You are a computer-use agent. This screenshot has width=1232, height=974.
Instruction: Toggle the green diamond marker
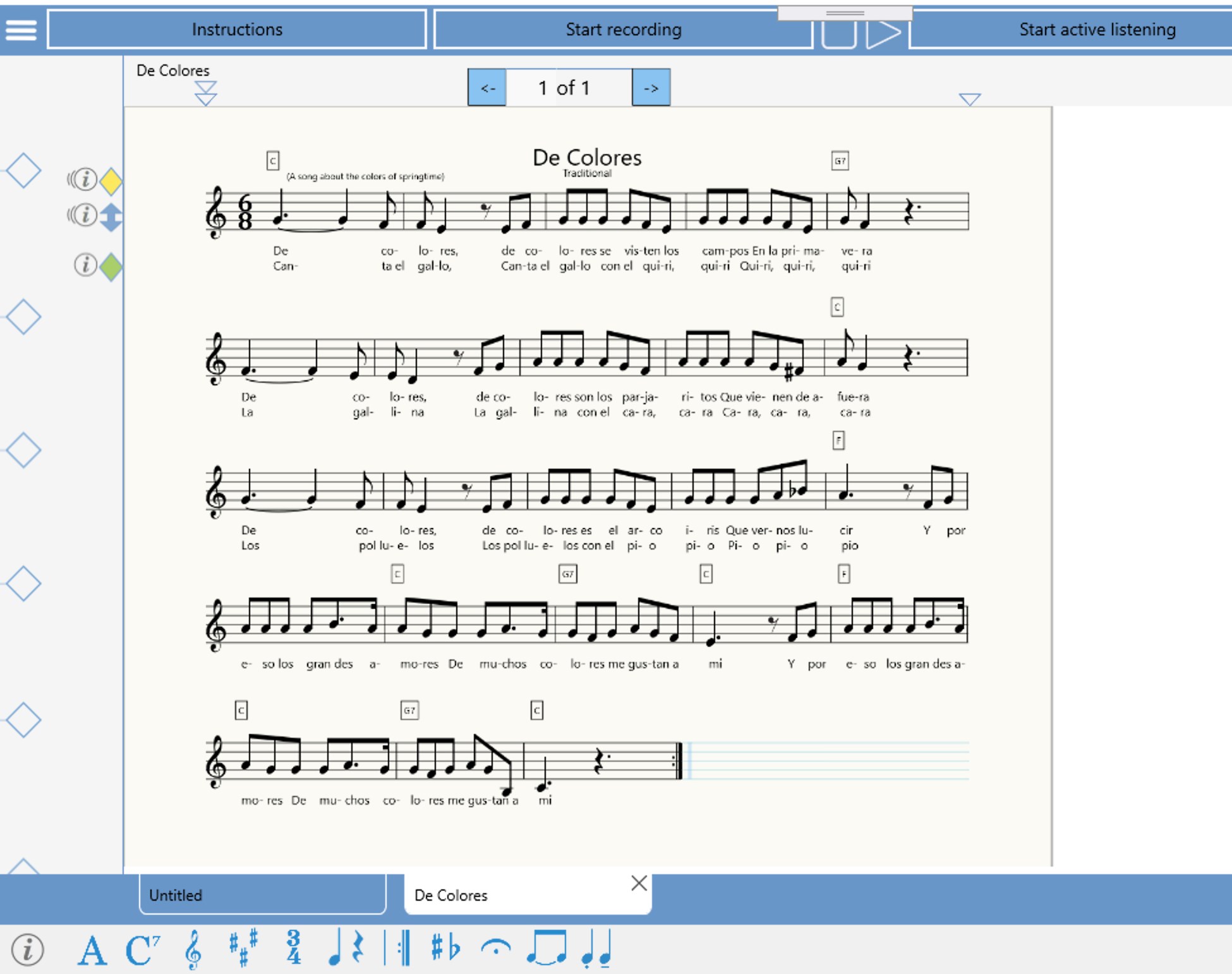point(111,267)
